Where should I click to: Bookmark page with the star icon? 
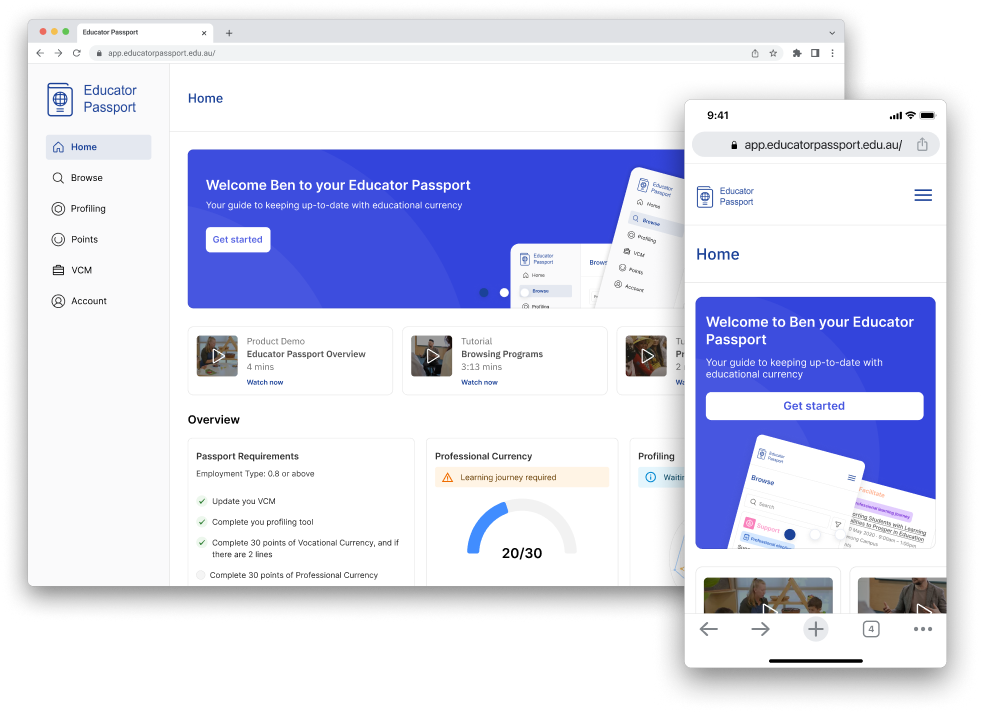773,53
